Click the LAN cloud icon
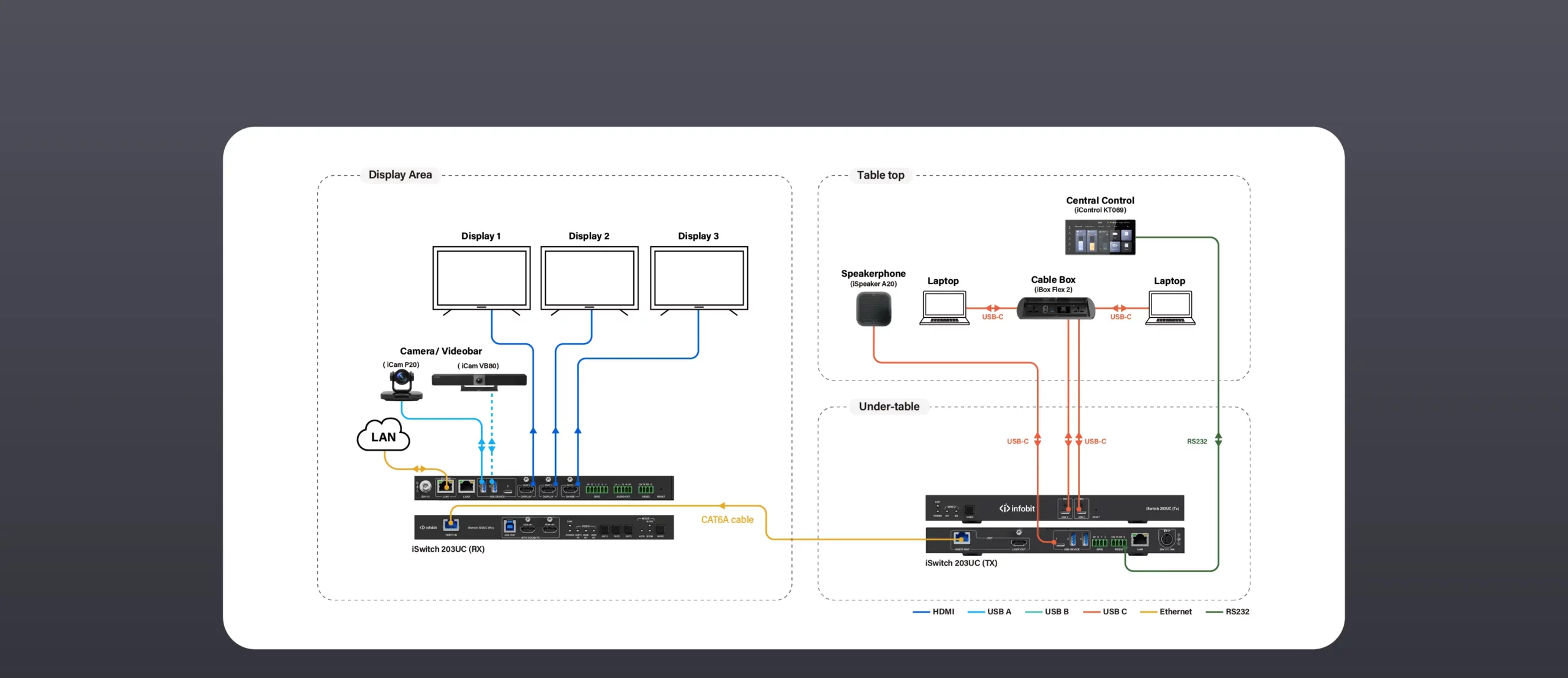The height and width of the screenshot is (678, 1568). 383,435
